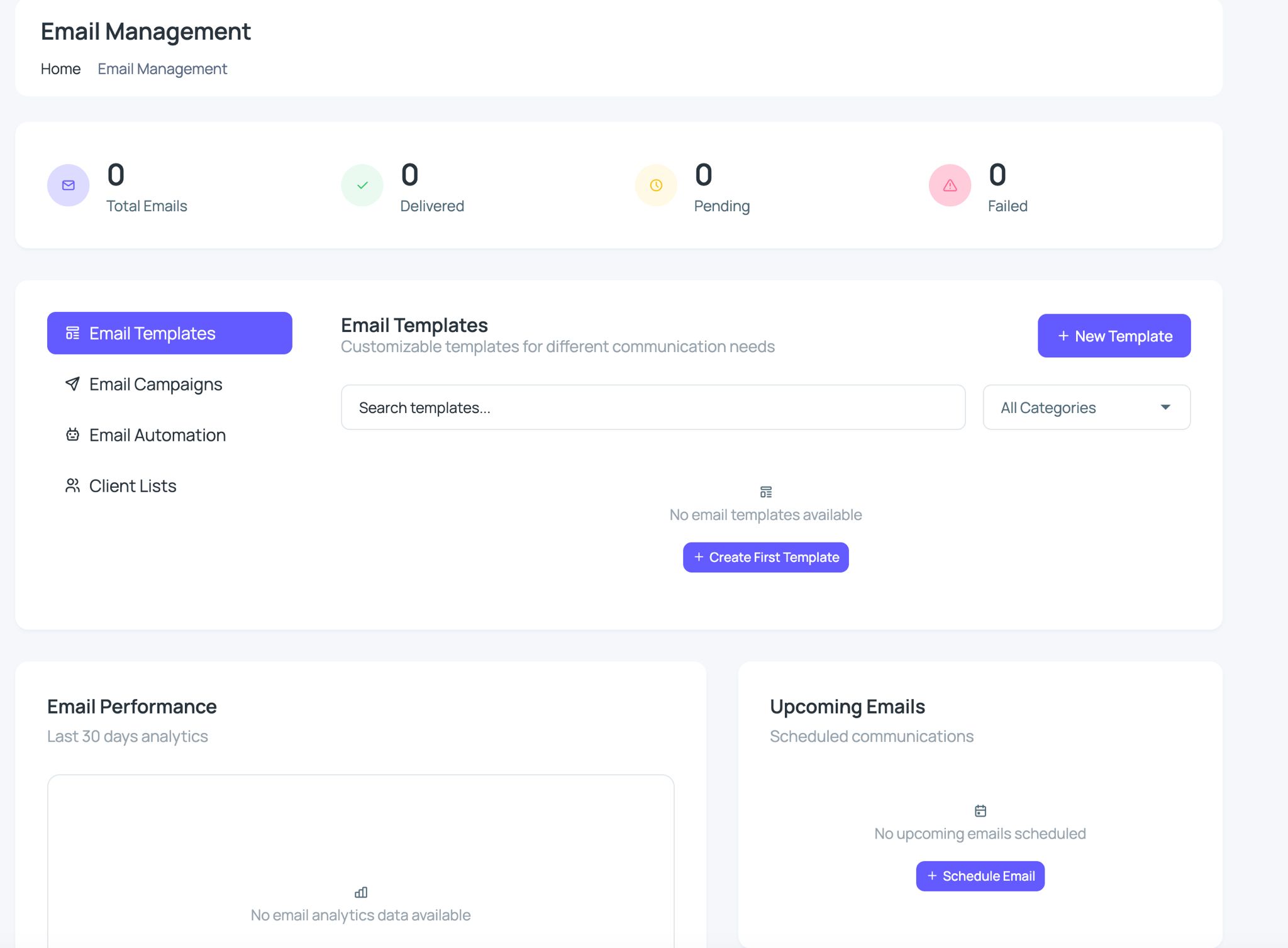
Task: Open the Client Lists tab
Action: point(133,486)
